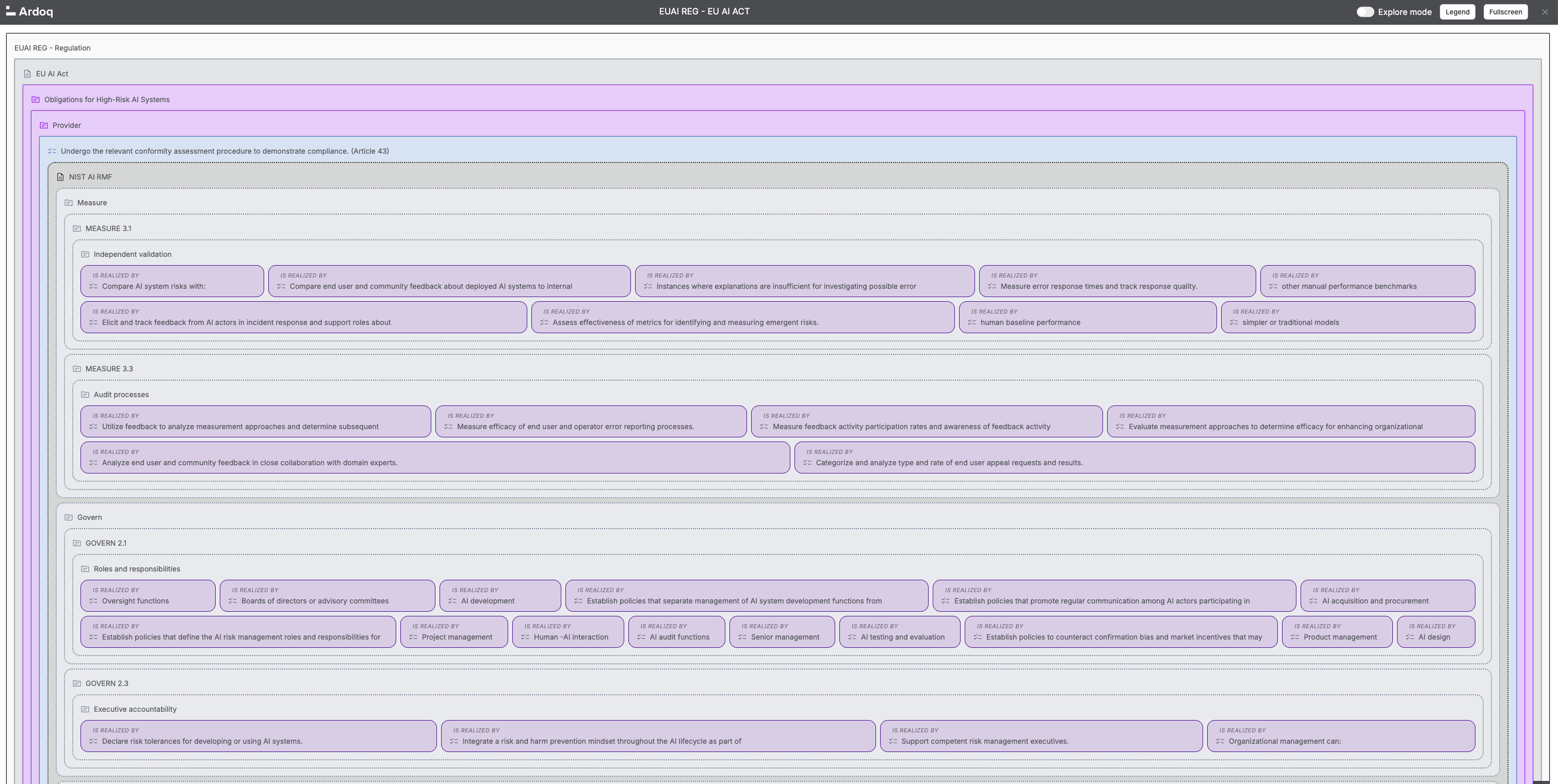The image size is (1558, 784).
Task: Toggle the Explore mode switch
Action: coord(1365,11)
